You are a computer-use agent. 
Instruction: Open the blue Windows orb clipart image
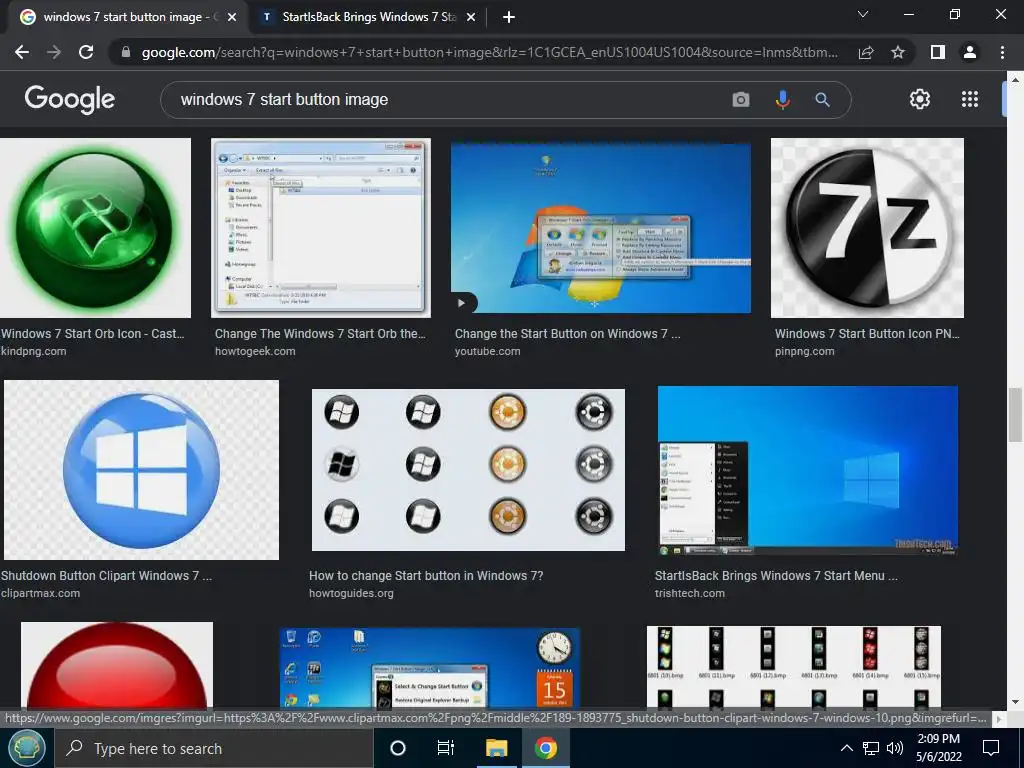pos(141,470)
